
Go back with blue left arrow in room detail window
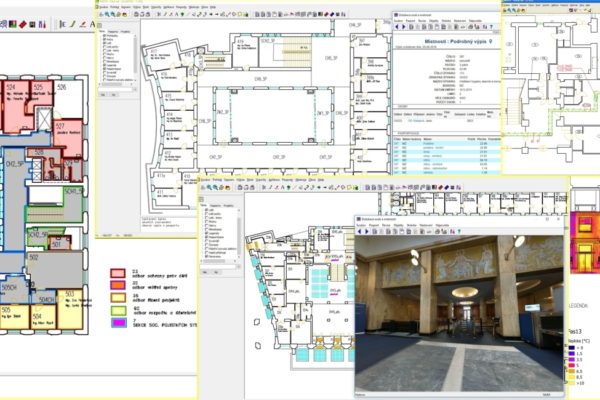[x=397, y=27]
